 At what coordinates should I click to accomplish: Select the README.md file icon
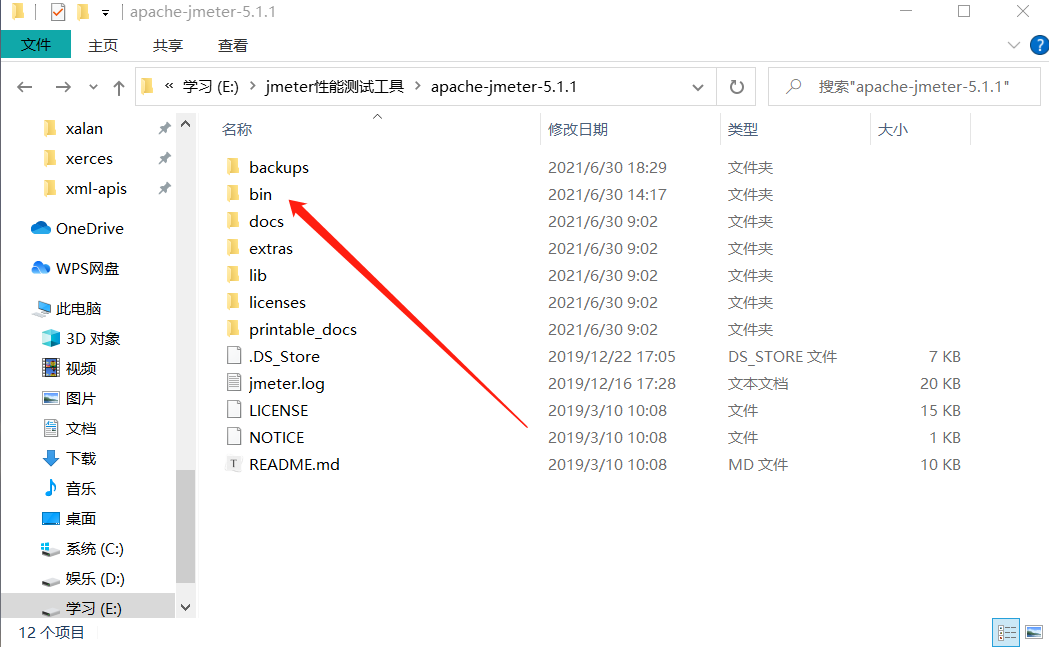click(233, 464)
